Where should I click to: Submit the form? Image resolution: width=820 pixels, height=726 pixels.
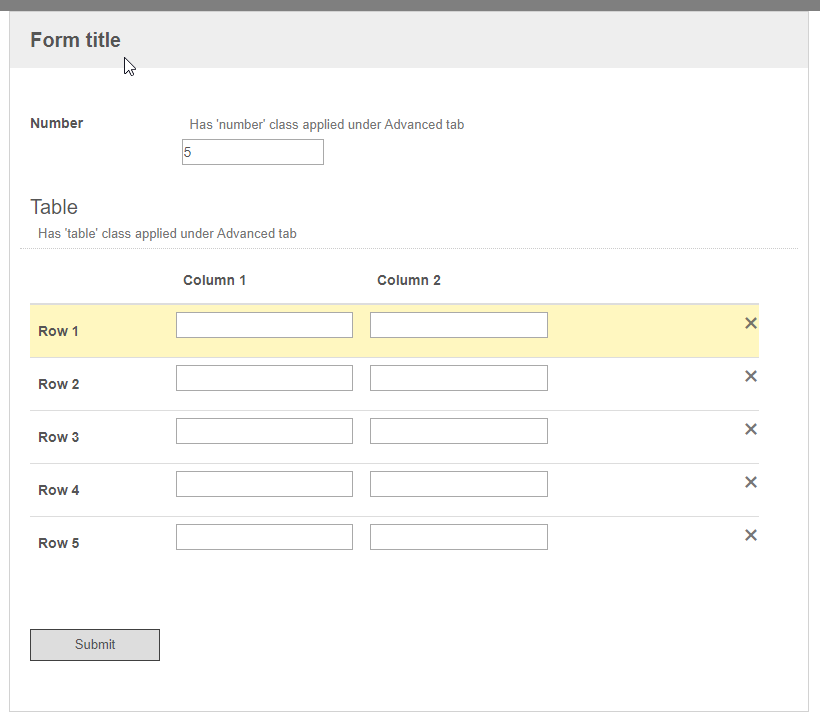(95, 645)
